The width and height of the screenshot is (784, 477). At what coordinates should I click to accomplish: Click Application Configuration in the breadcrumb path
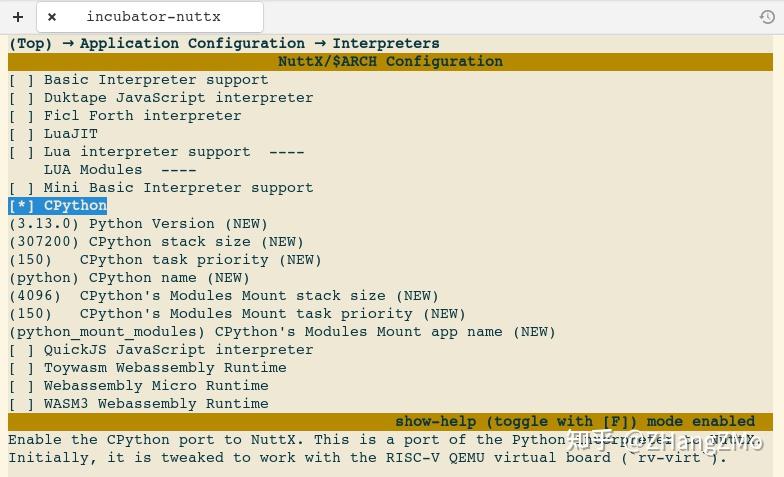(x=192, y=44)
